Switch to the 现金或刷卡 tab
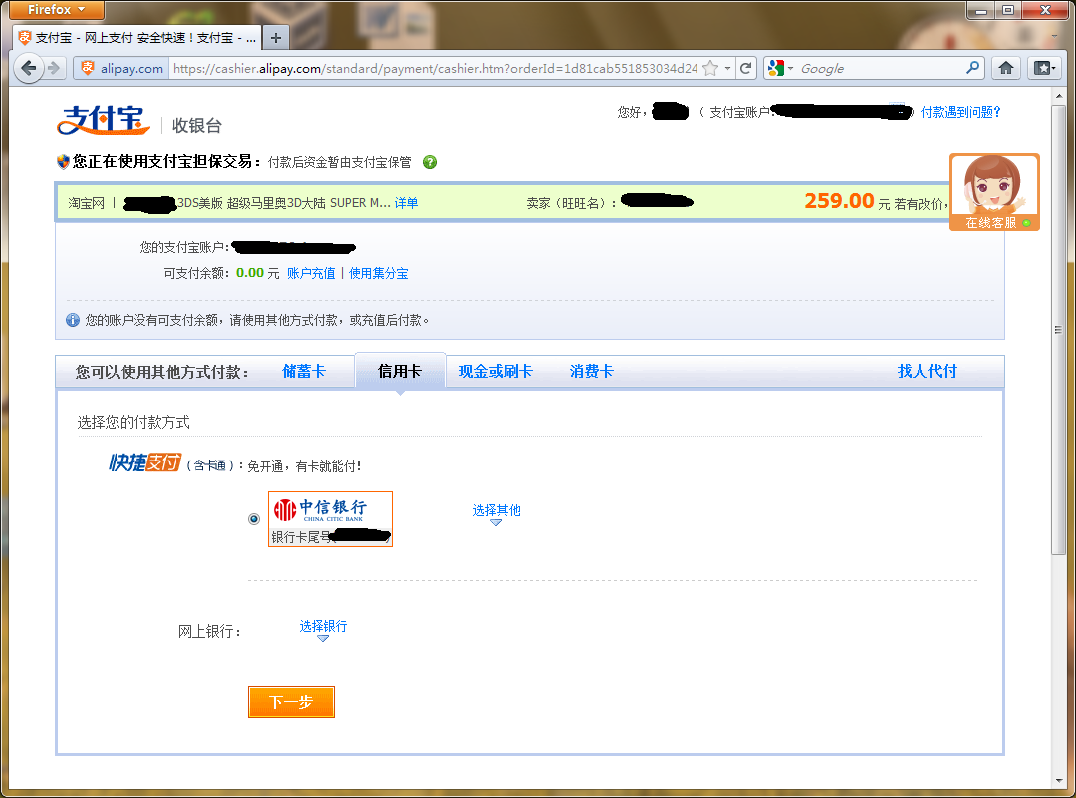Image resolution: width=1076 pixels, height=798 pixels. coord(495,371)
